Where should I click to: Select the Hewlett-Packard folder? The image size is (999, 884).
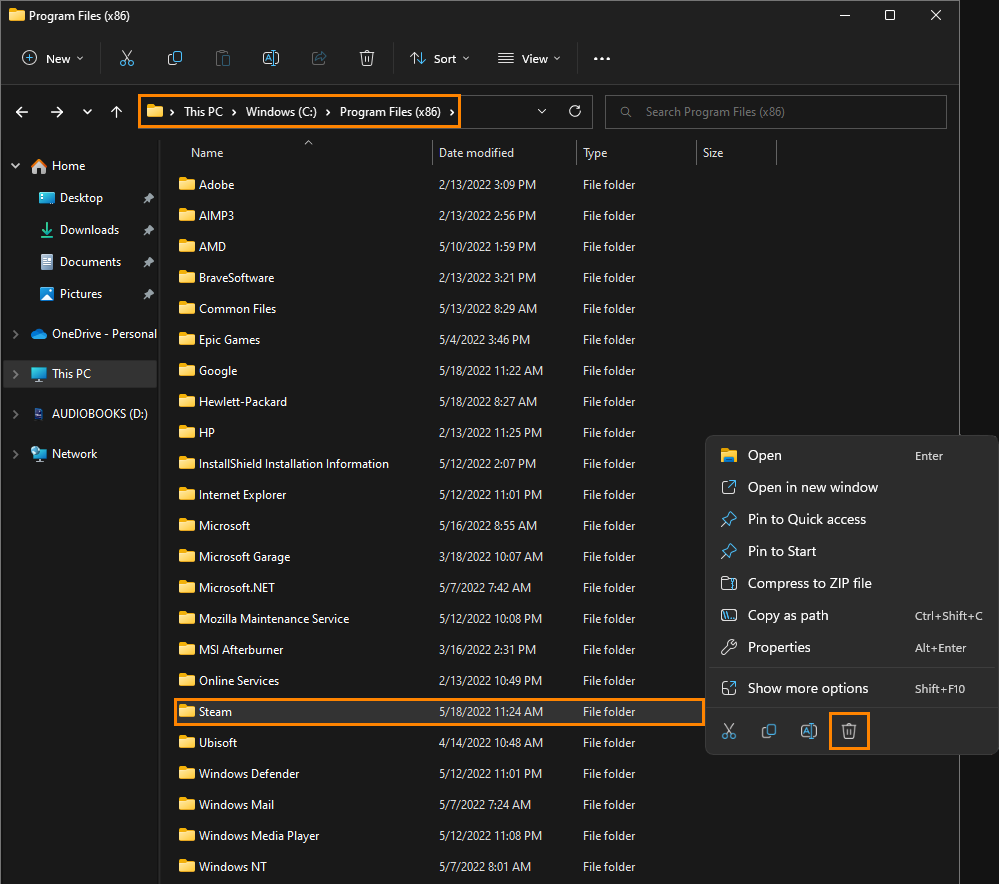243,402
